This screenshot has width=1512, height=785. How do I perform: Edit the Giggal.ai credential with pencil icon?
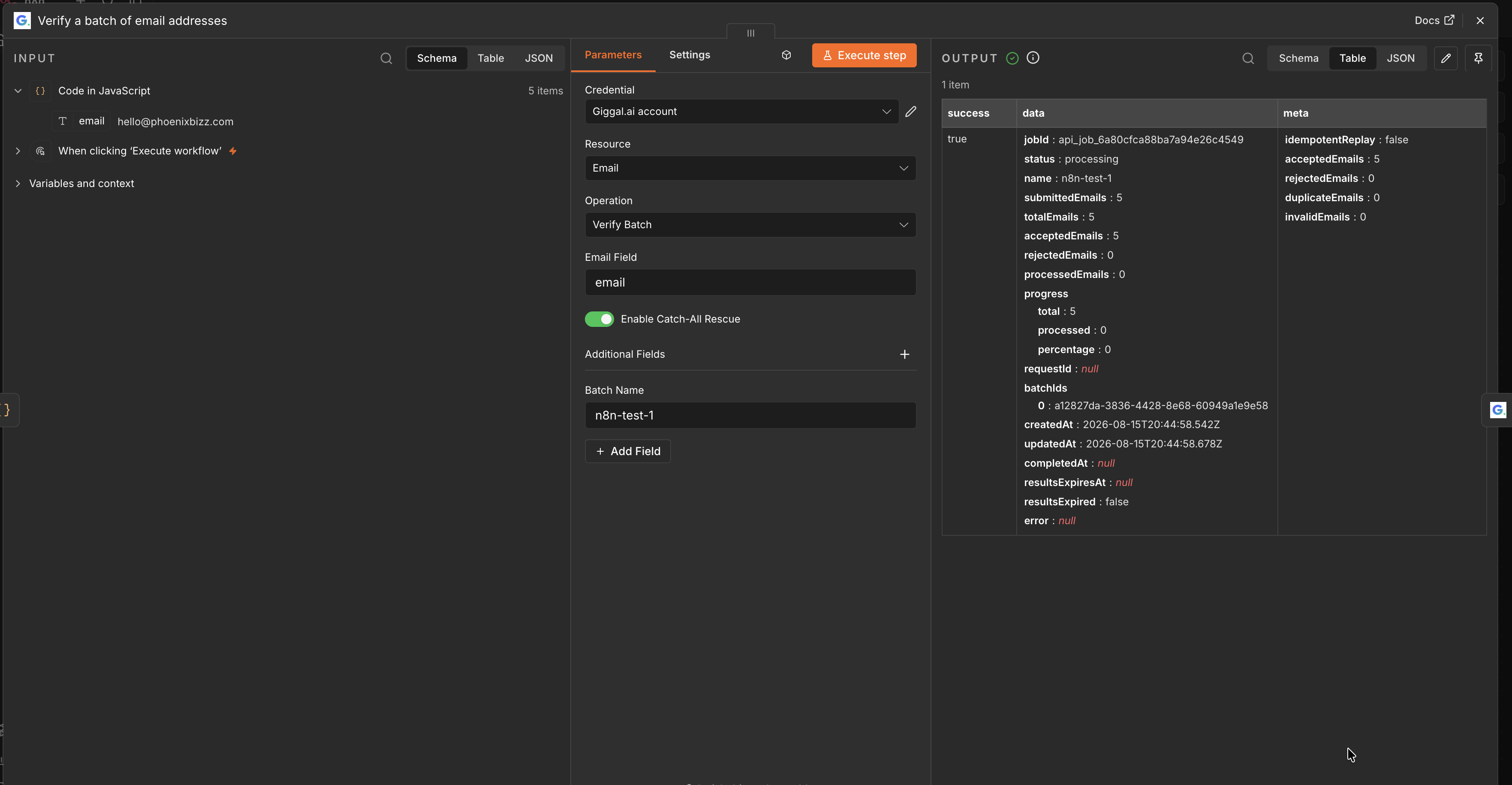910,112
